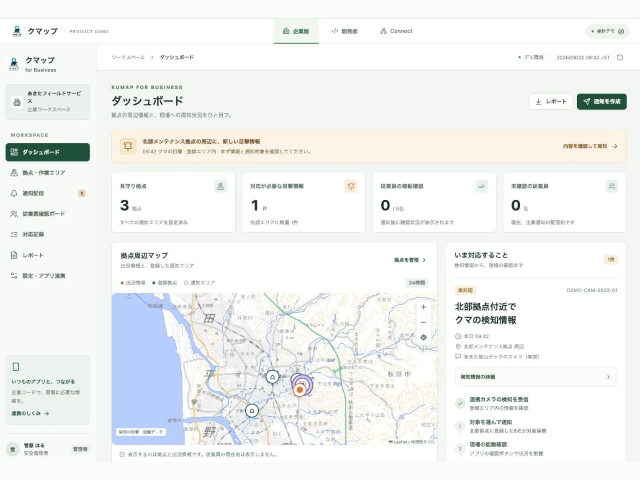Open the 見守り拠点 stat card
Viewport: 640px width, 480px height.
click(x=173, y=202)
